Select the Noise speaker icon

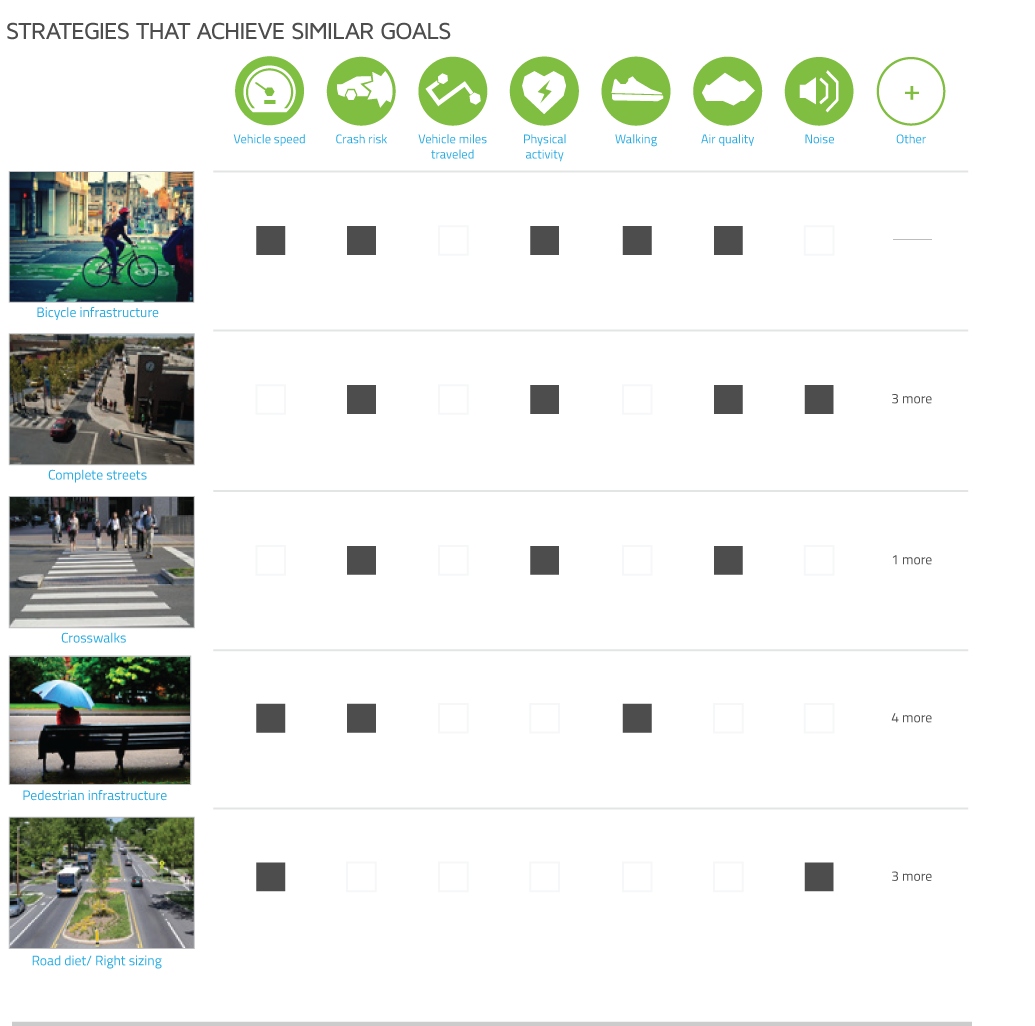coord(819,91)
